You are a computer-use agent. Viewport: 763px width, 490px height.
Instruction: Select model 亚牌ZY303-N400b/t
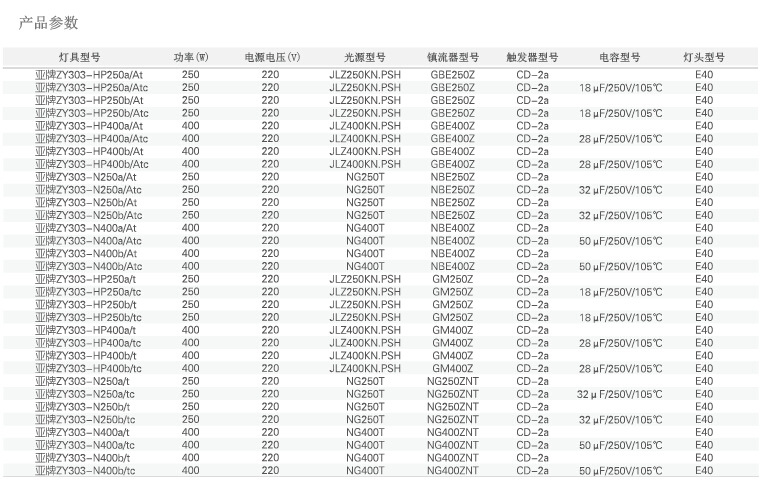82,458
